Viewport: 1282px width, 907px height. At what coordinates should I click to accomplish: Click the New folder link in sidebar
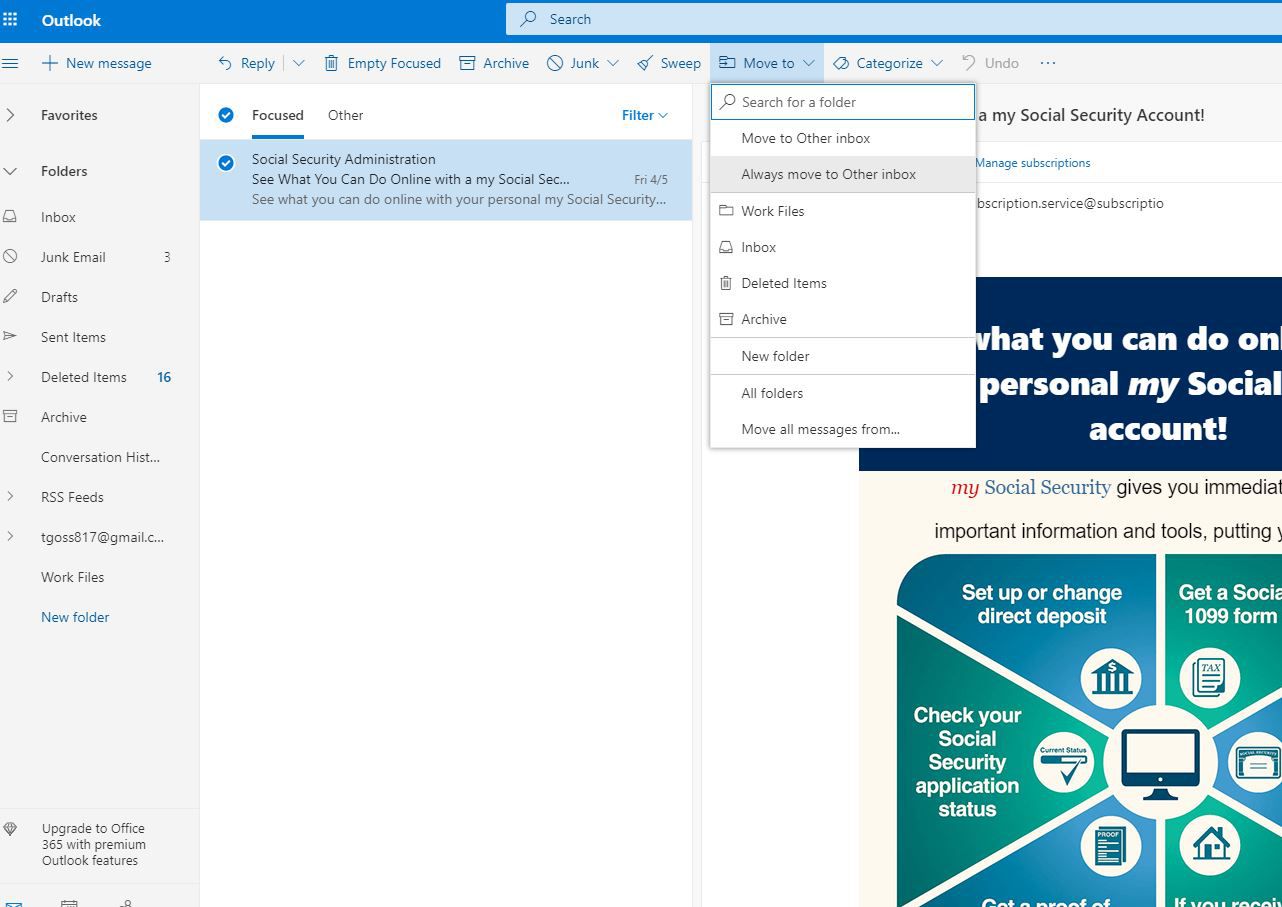click(75, 617)
